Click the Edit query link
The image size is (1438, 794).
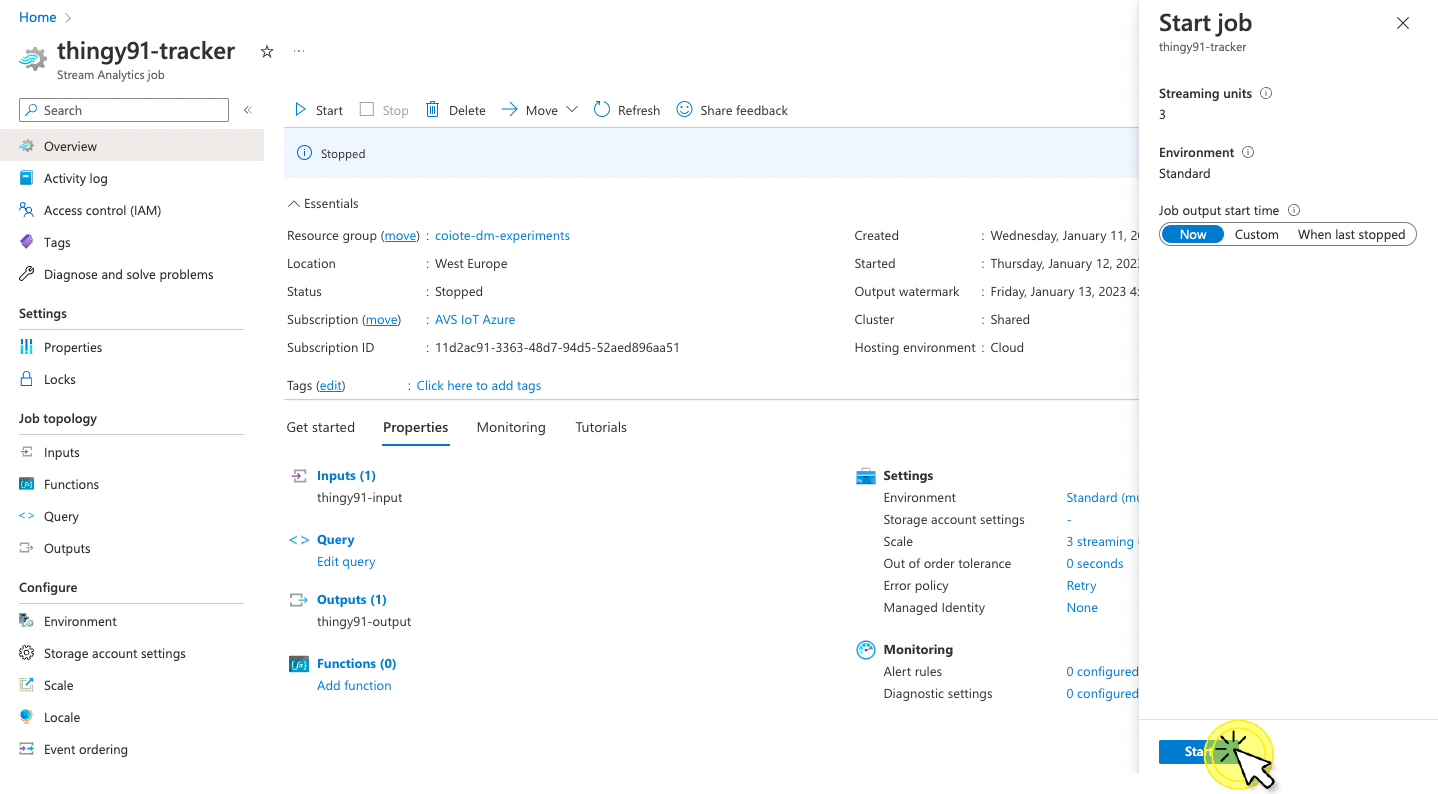coord(346,562)
